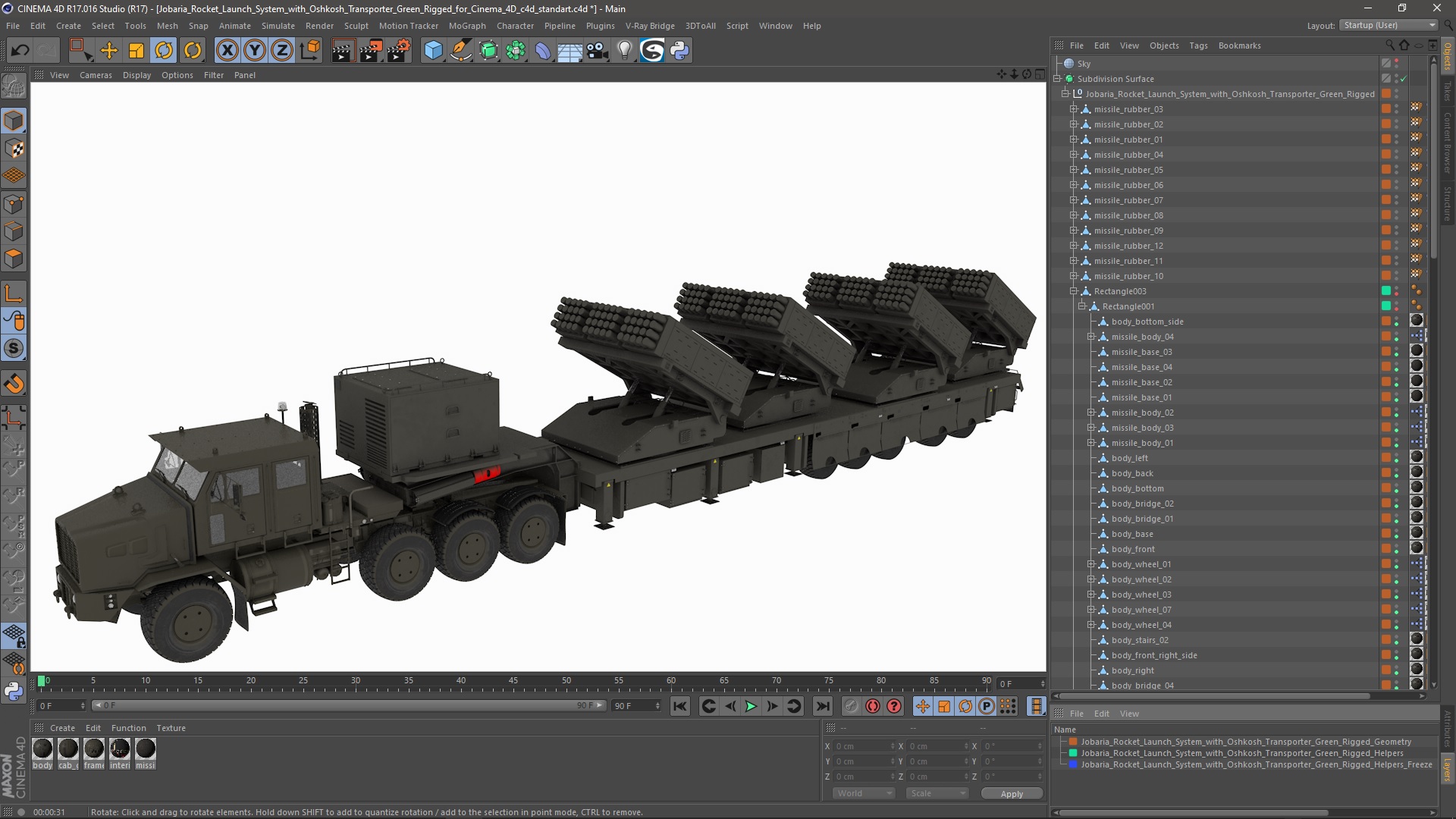
Task: Toggle Subdivision Surface enable checkmark
Action: tap(1404, 79)
